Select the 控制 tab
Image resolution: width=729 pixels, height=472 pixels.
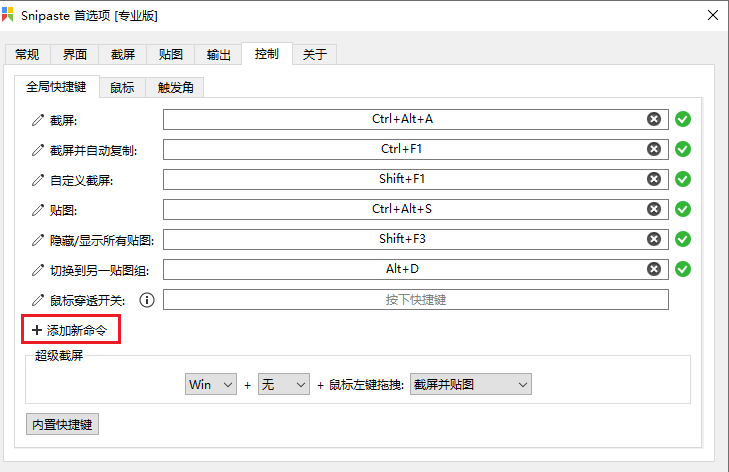tap(267, 53)
